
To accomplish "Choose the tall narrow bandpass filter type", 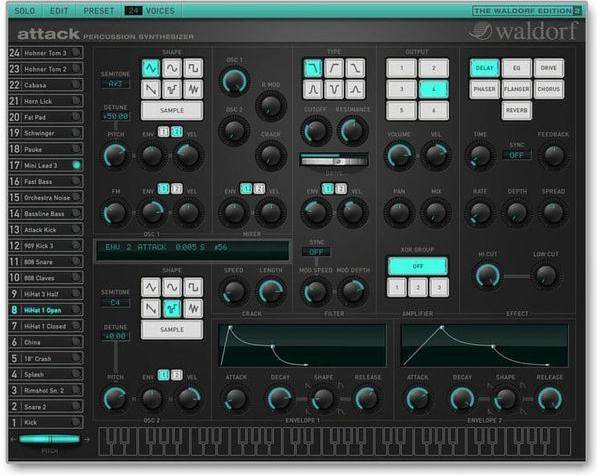I will tap(313, 89).
